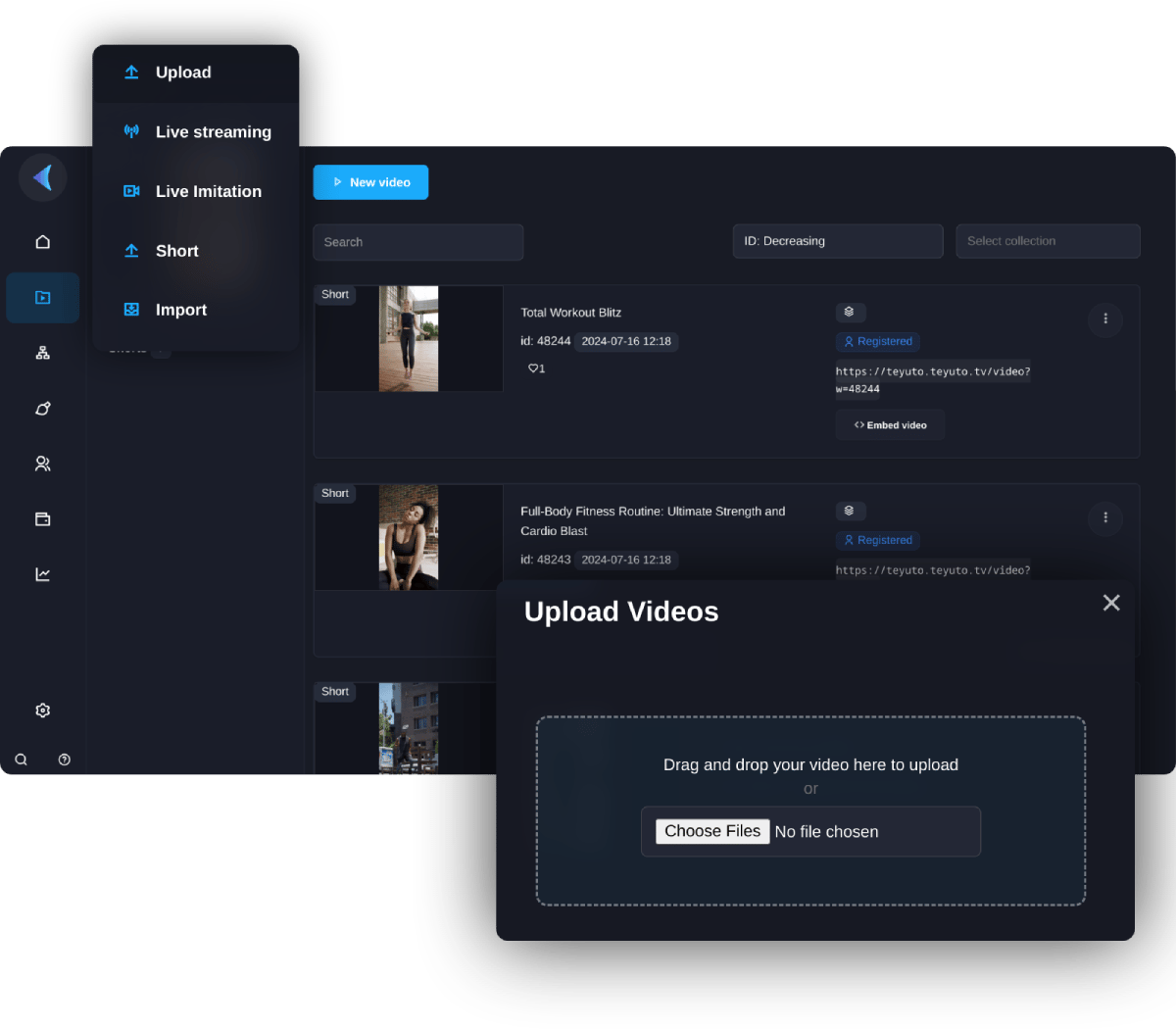1176x1029 pixels.
Task: Click the search magnifier icon at bottom left
Action: [x=21, y=759]
